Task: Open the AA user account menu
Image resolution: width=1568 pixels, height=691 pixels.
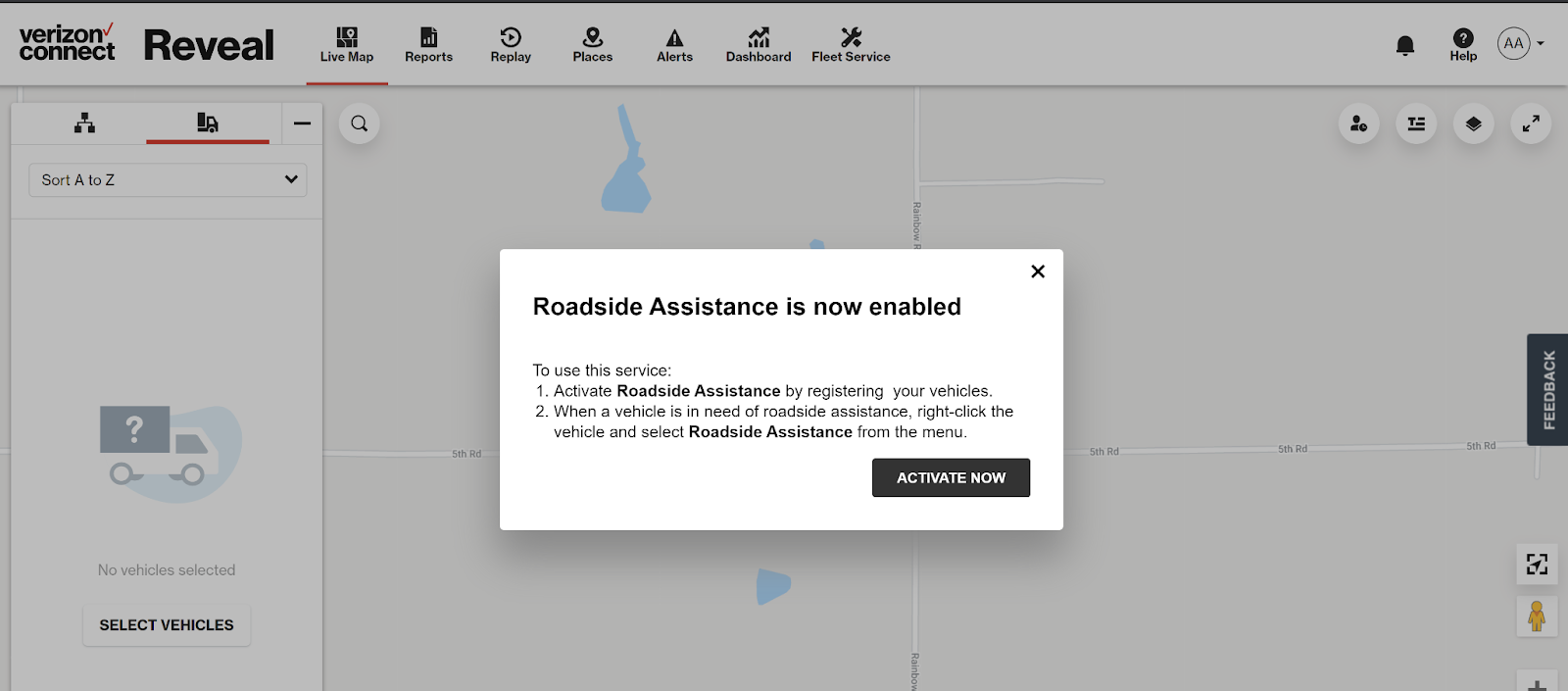Action: [1520, 43]
